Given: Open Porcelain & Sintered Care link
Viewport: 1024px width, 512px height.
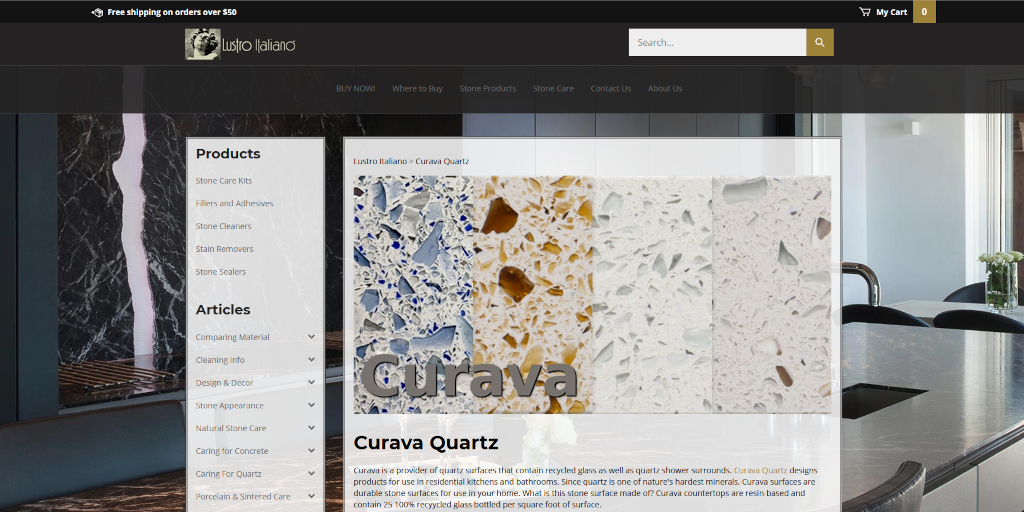Looking at the screenshot, I should (x=243, y=496).
